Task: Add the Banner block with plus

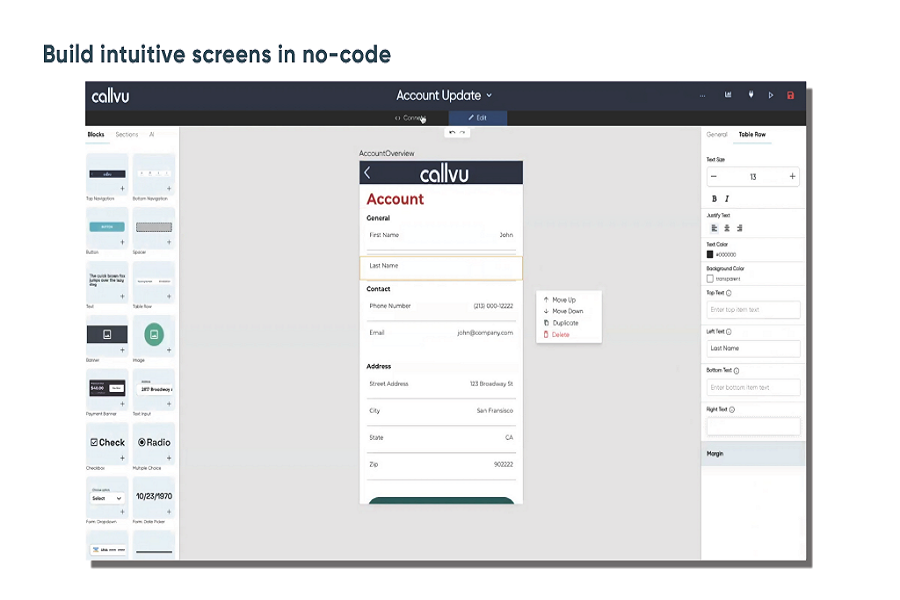Action: click(122, 350)
